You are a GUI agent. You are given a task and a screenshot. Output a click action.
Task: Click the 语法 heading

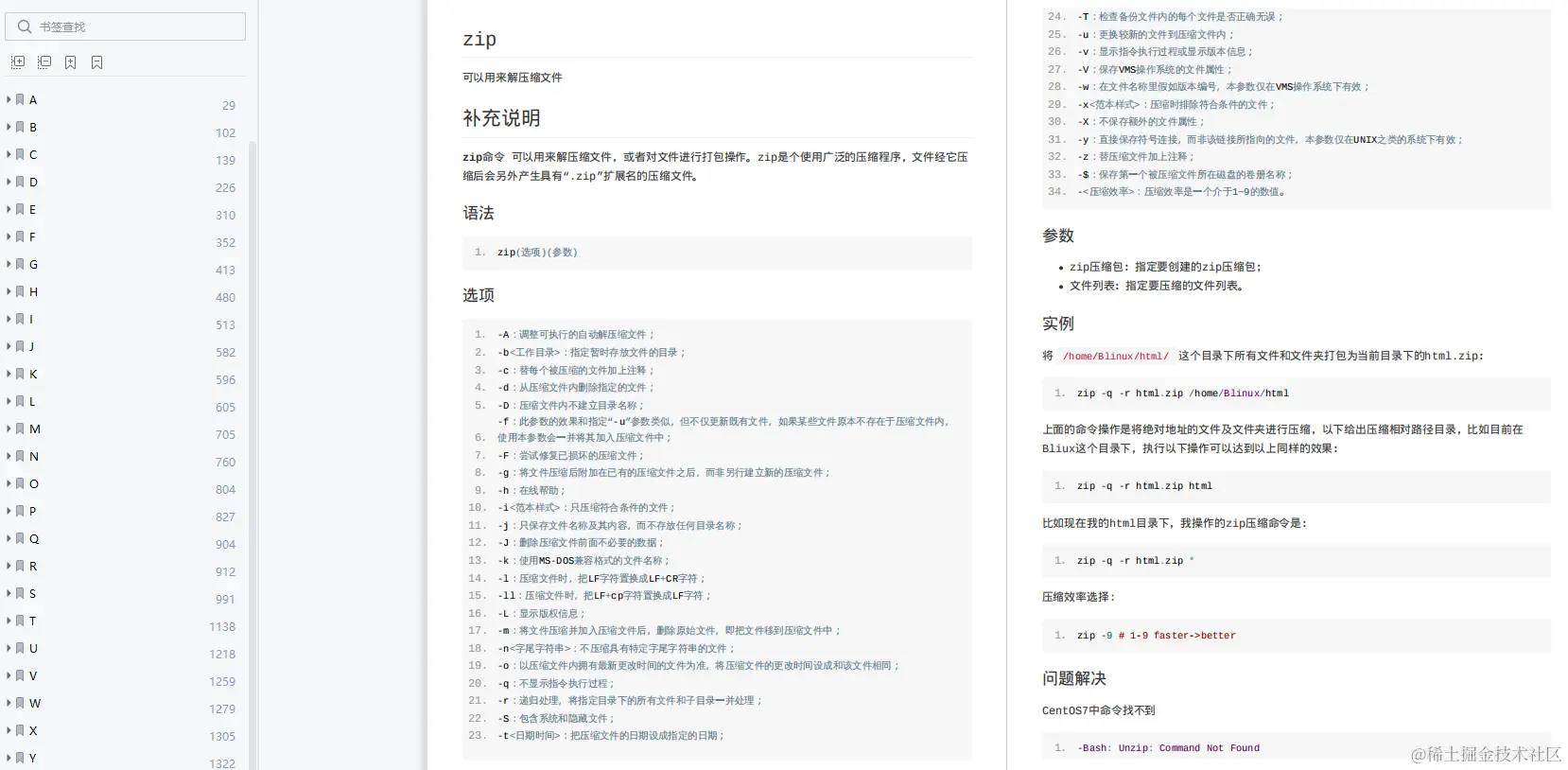479,213
